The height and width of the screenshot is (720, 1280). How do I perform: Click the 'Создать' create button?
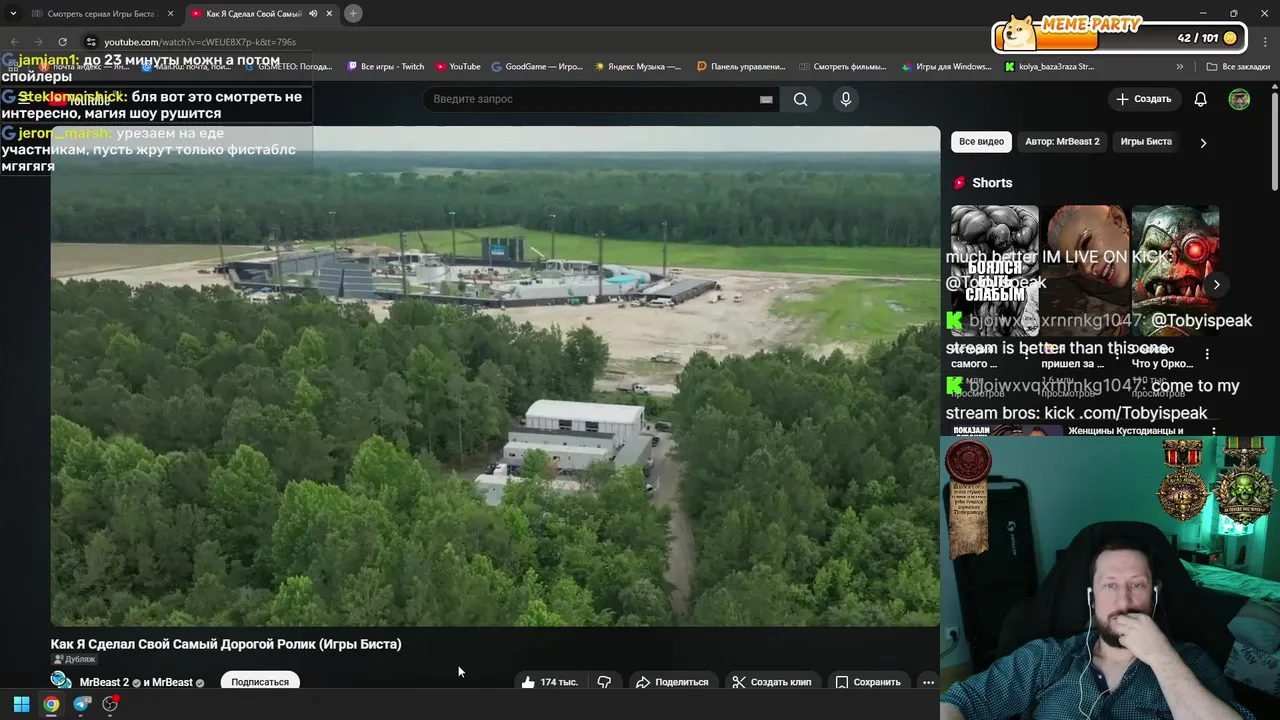click(x=1143, y=99)
